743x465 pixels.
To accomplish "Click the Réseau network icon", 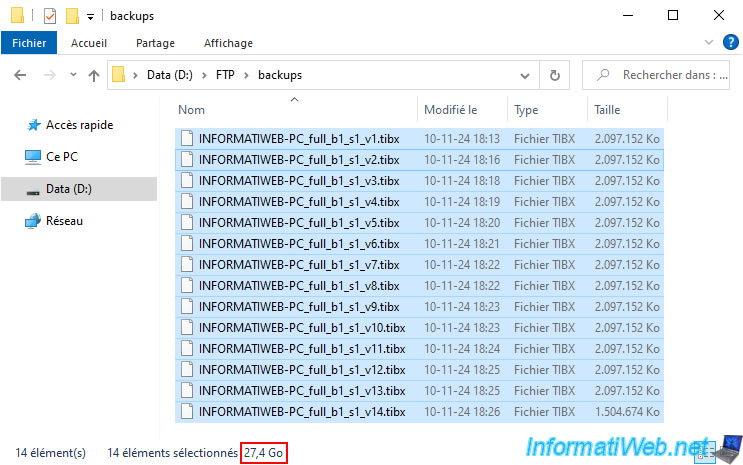I will point(34,221).
